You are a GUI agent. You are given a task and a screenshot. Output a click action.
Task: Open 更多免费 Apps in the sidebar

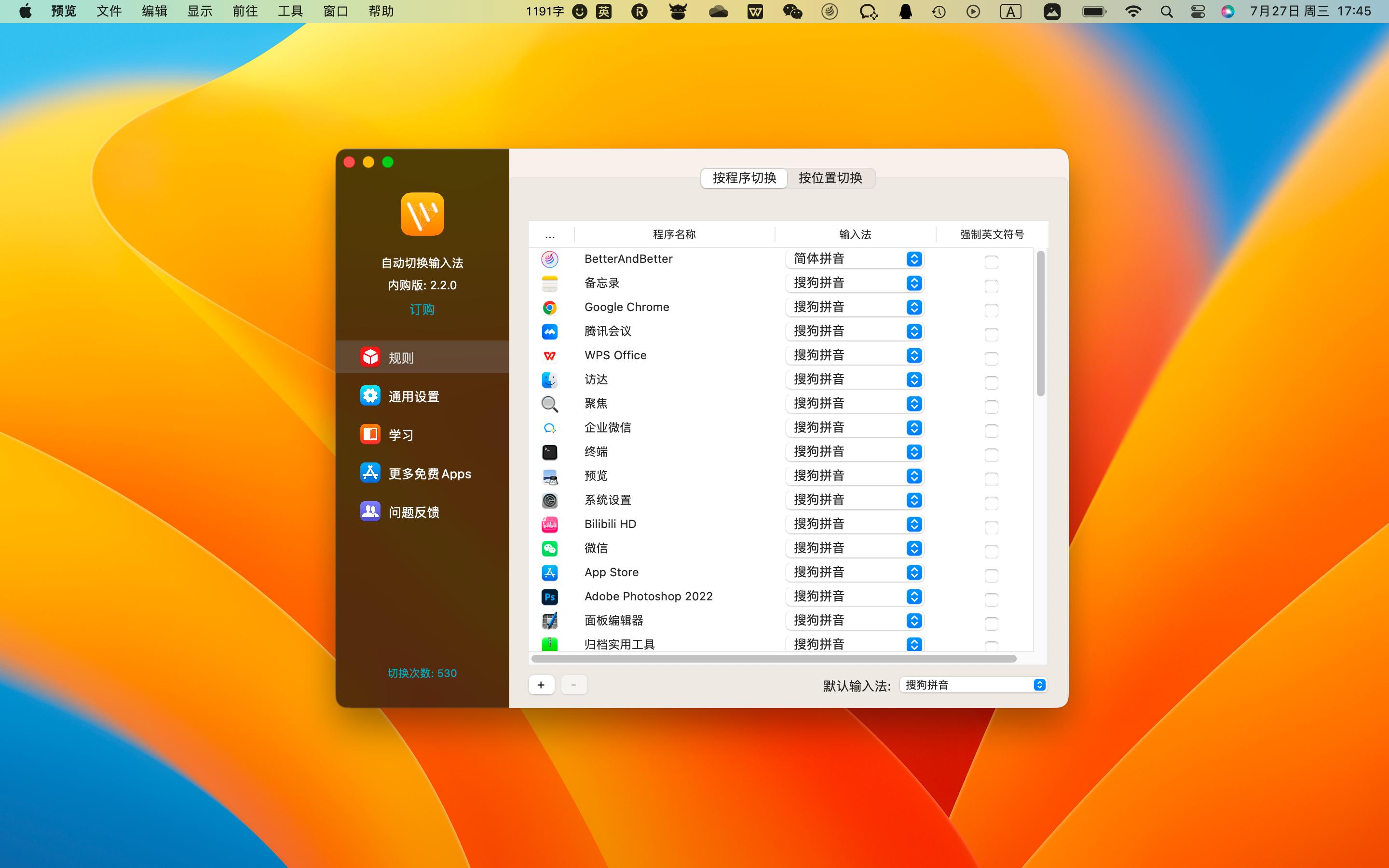pos(429,473)
